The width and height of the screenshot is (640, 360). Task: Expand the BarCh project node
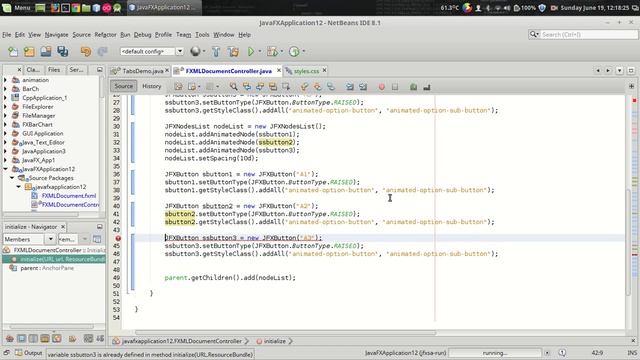pyautogui.click(x=5, y=89)
